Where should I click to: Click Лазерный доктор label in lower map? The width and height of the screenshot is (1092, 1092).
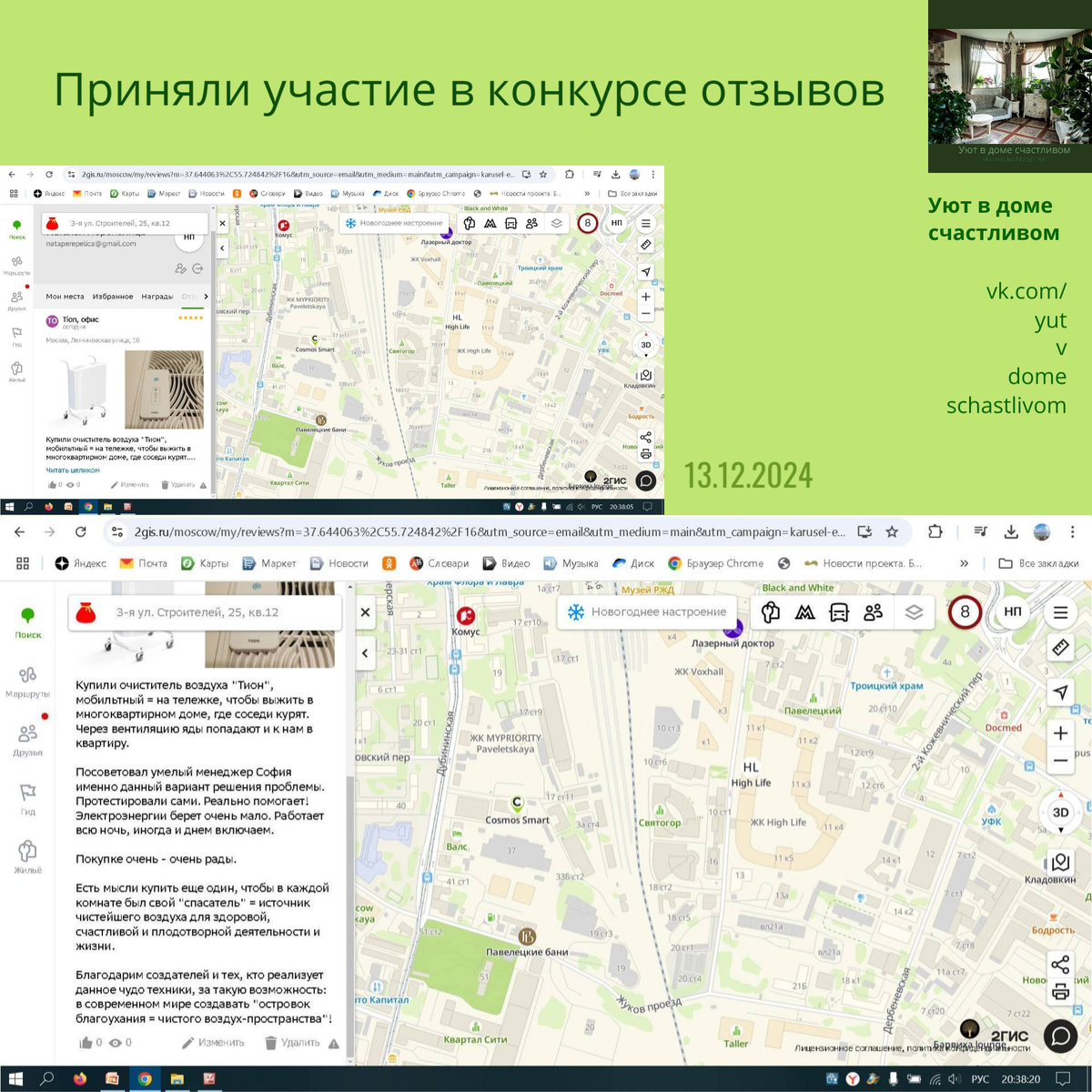point(733,642)
